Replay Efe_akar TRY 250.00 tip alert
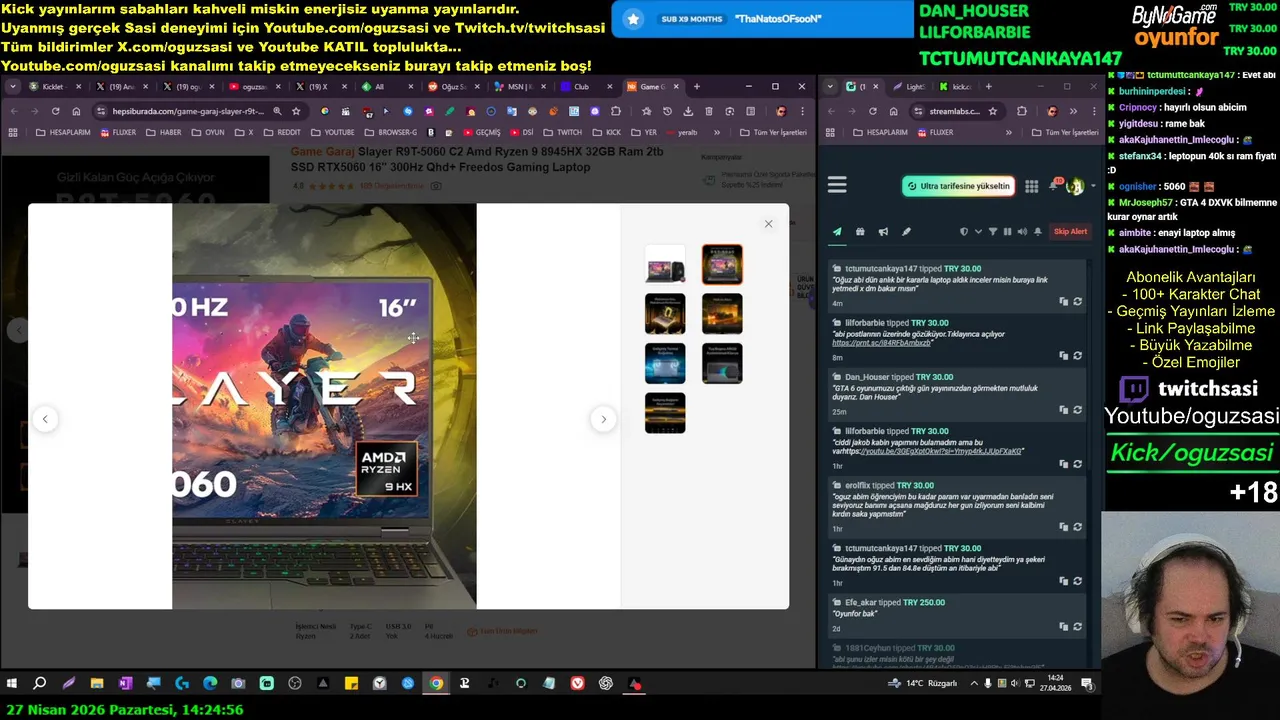1280x720 pixels. pyautogui.click(x=1077, y=626)
